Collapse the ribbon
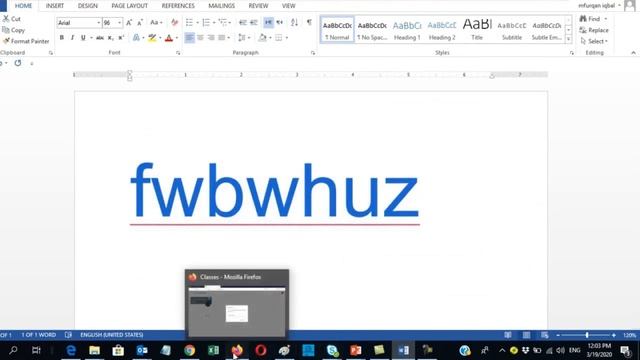The width and height of the screenshot is (640, 360). click(x=633, y=53)
